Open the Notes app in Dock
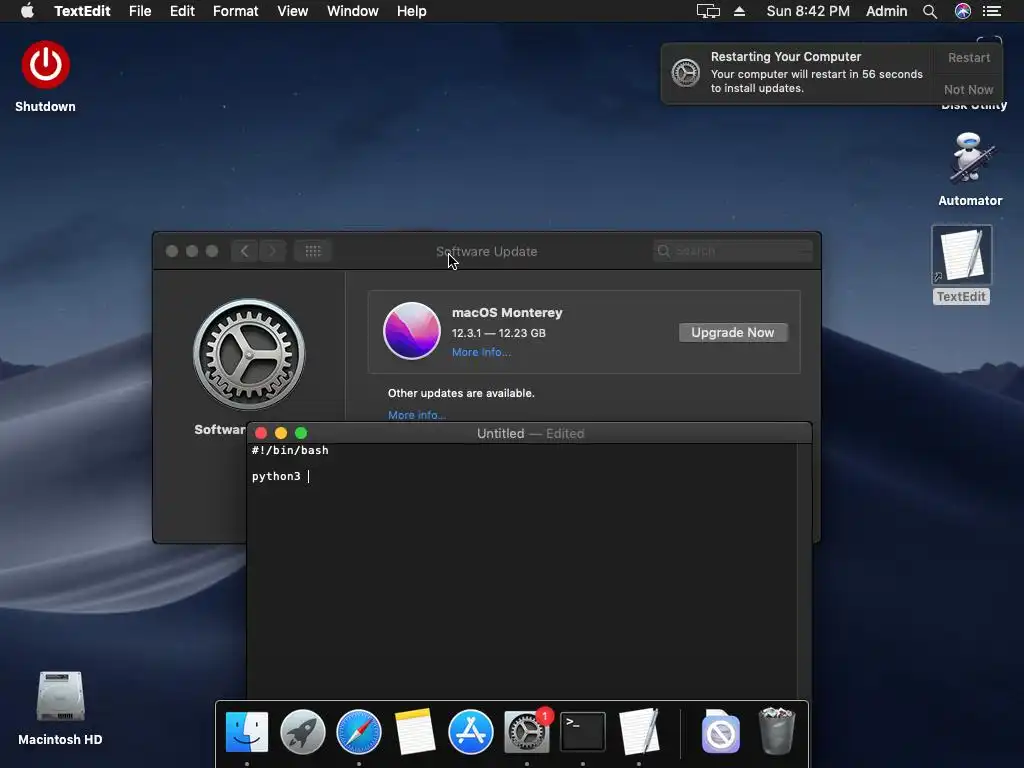Screen dimensions: 1024x768 (x=415, y=732)
